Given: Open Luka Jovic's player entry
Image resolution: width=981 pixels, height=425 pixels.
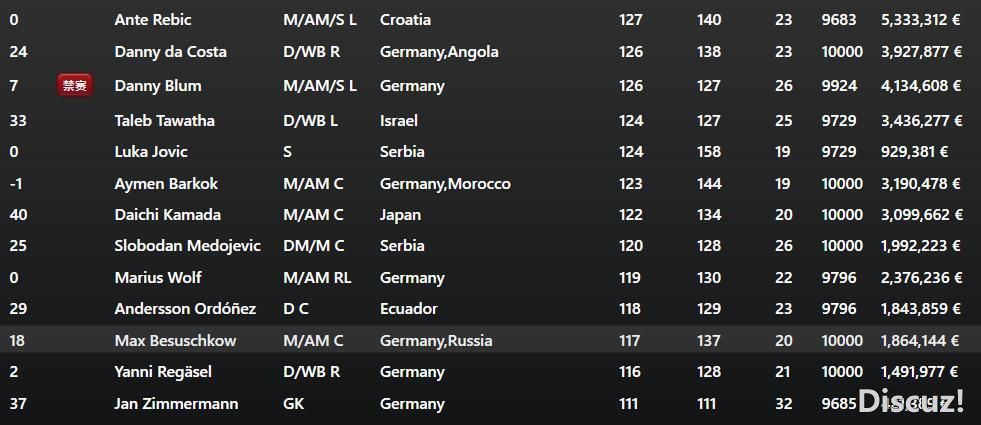Looking at the screenshot, I should click(x=151, y=151).
